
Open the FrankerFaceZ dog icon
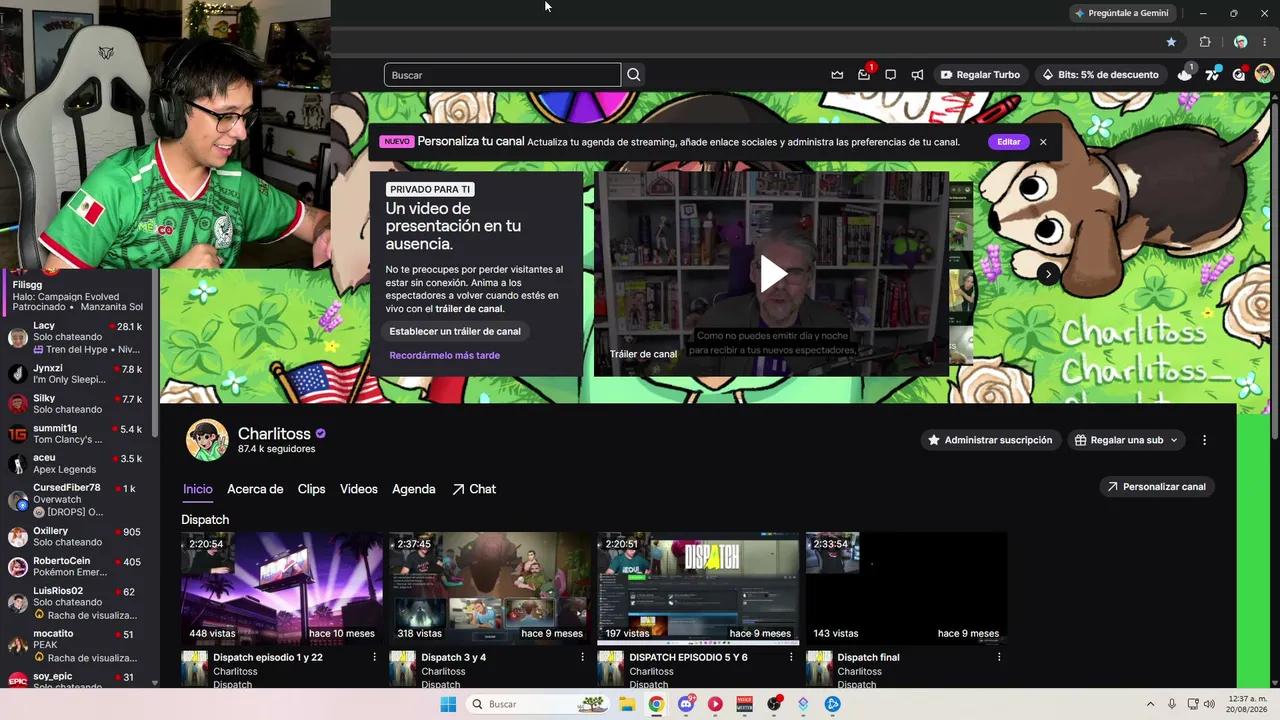(1185, 74)
